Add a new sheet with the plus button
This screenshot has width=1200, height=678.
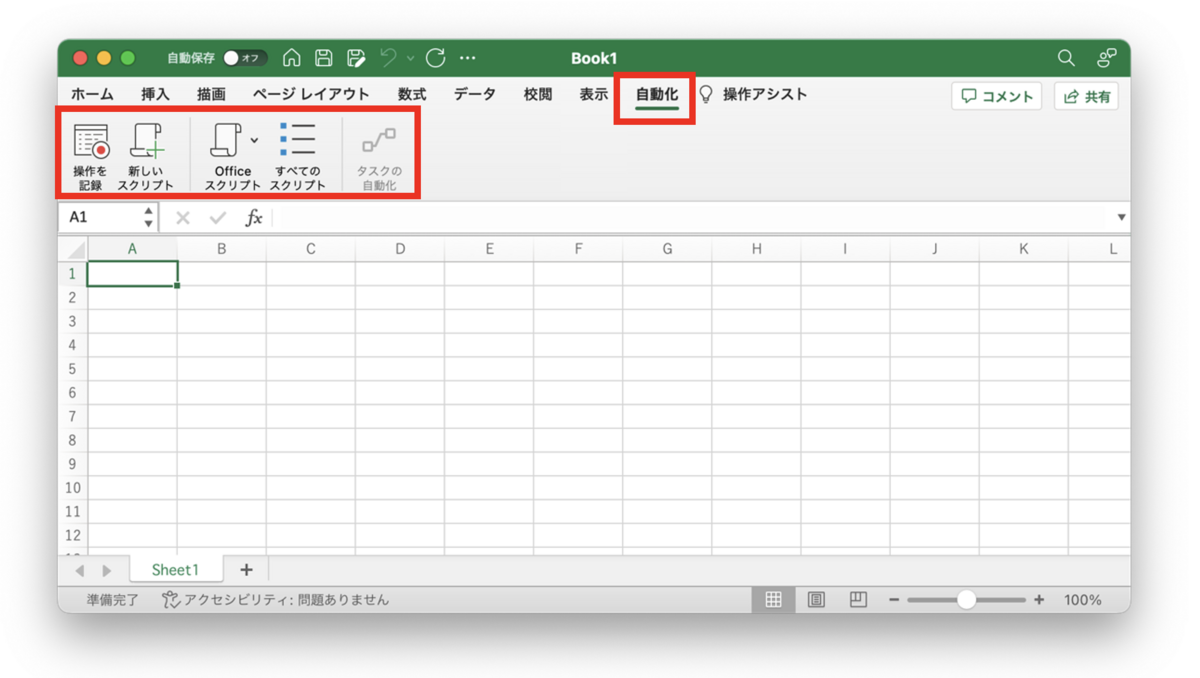click(x=246, y=569)
